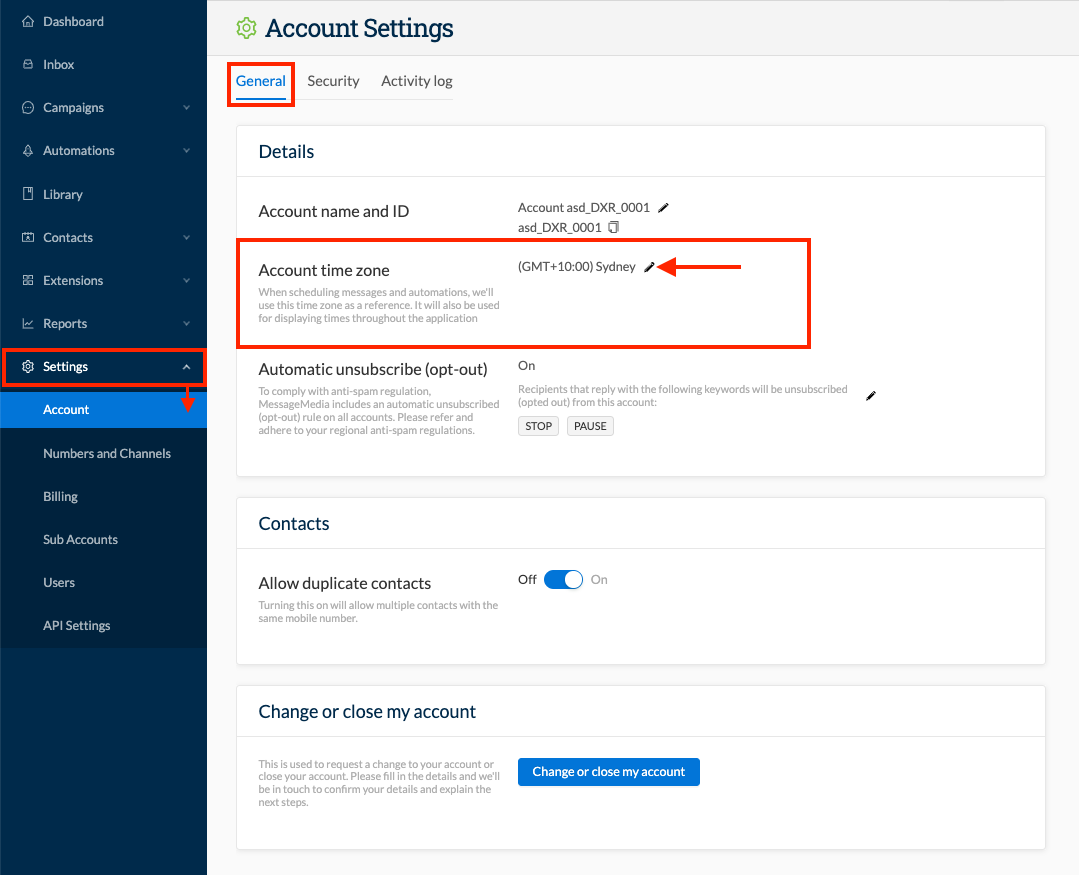Switch to the Security tab
The width and height of the screenshot is (1079, 875).
tap(333, 81)
